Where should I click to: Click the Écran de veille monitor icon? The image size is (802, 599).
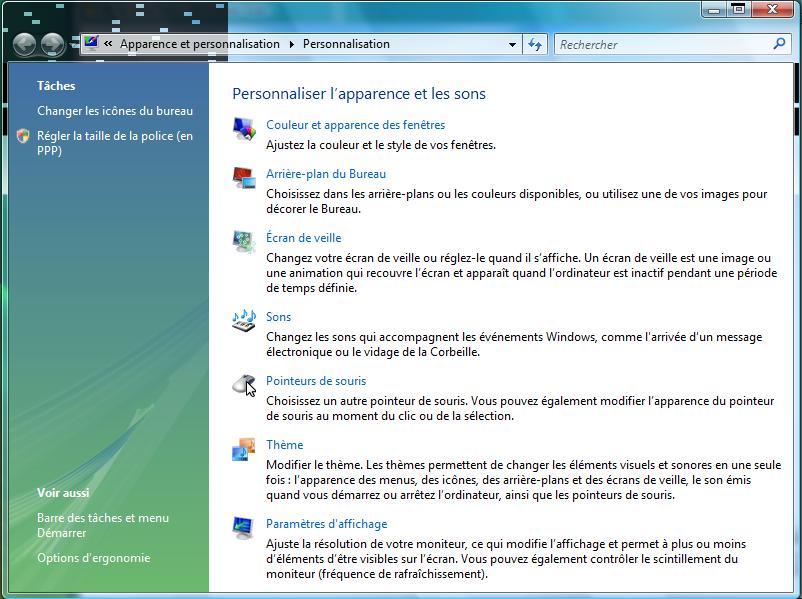244,241
